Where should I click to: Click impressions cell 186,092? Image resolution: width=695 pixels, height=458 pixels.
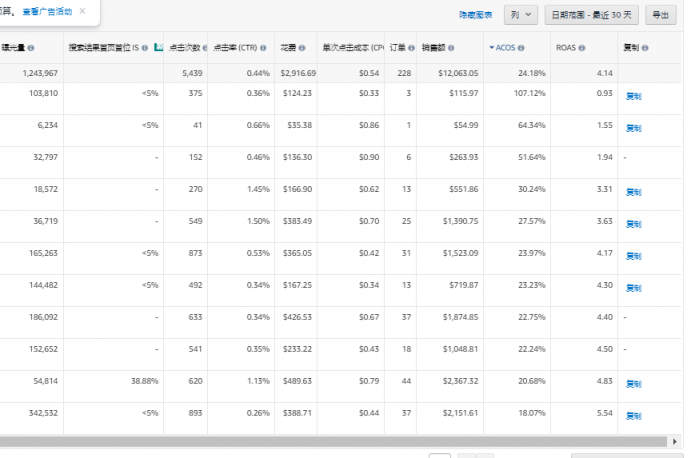43,317
